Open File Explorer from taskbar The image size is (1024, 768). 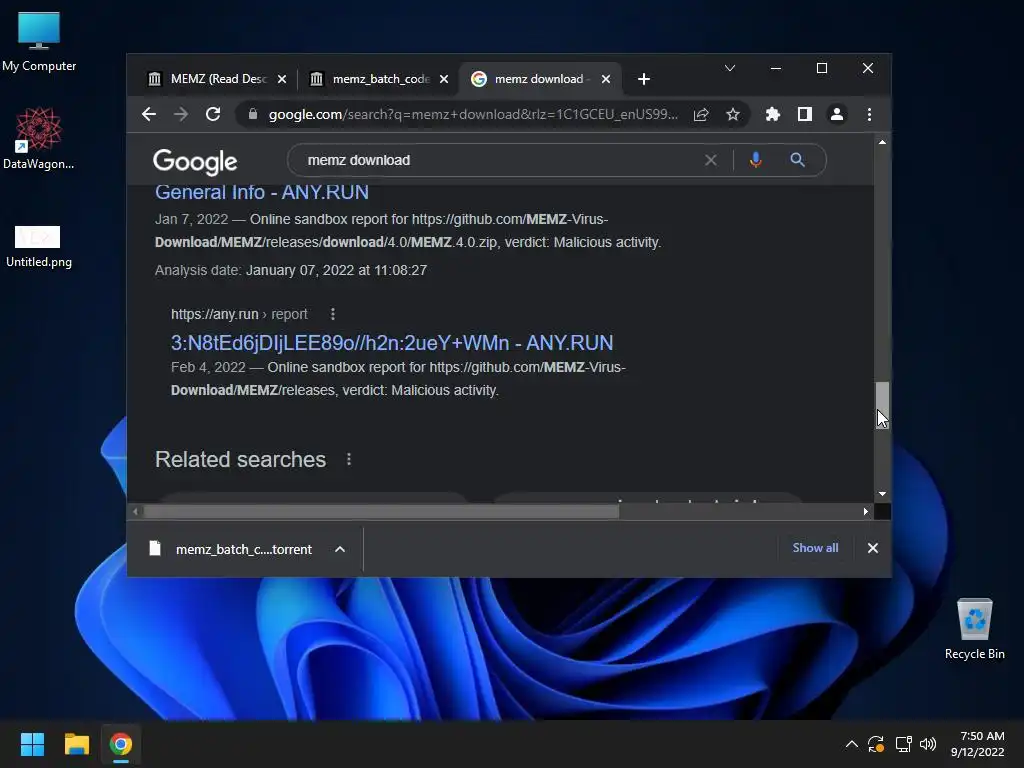[x=76, y=744]
